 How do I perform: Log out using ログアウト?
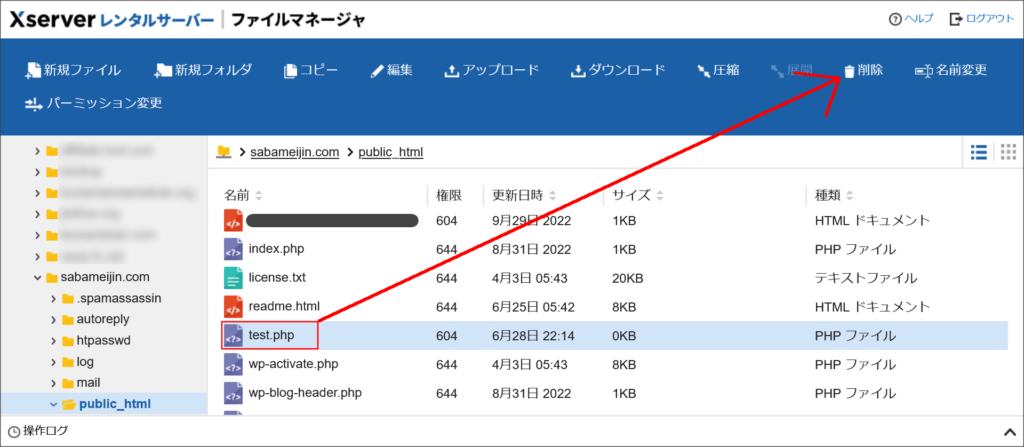click(x=982, y=19)
